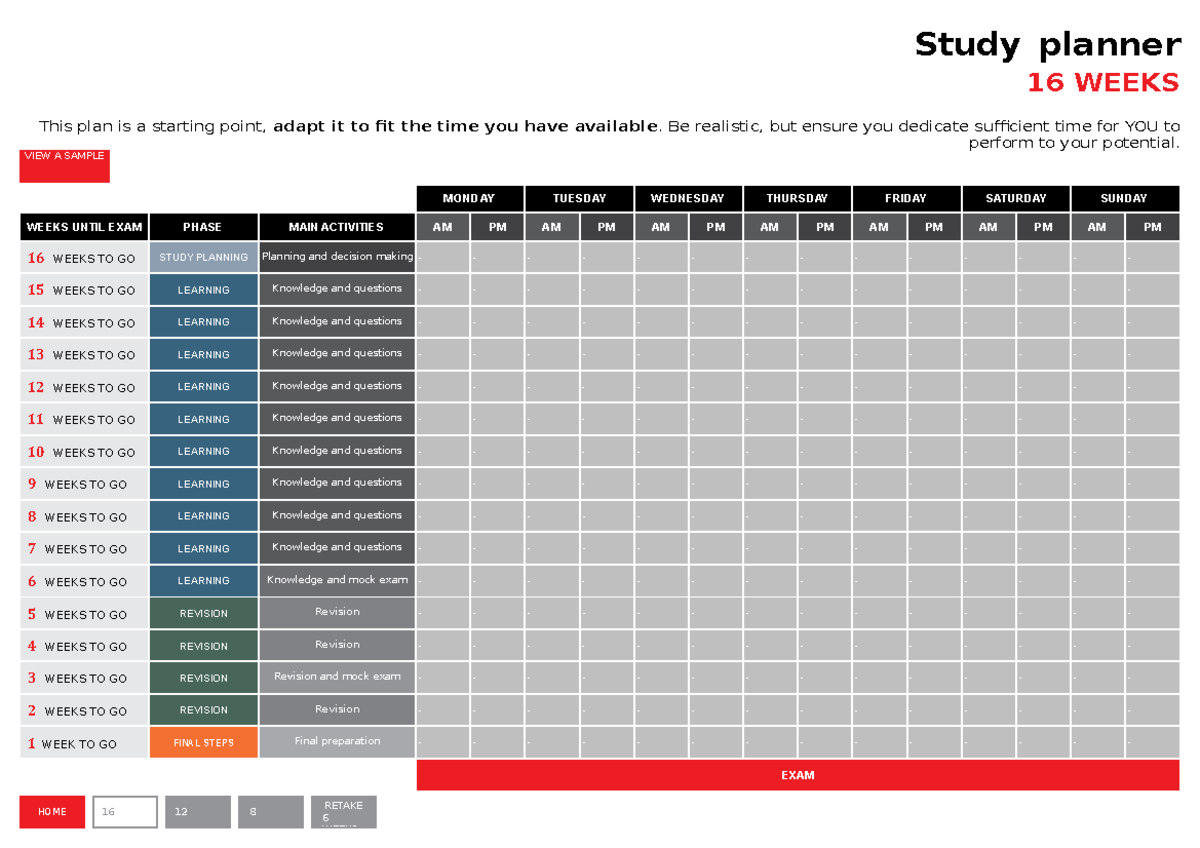The width and height of the screenshot is (1200, 848).
Task: Select the RETAKE 6 WEEKS tab
Action: click(x=343, y=811)
